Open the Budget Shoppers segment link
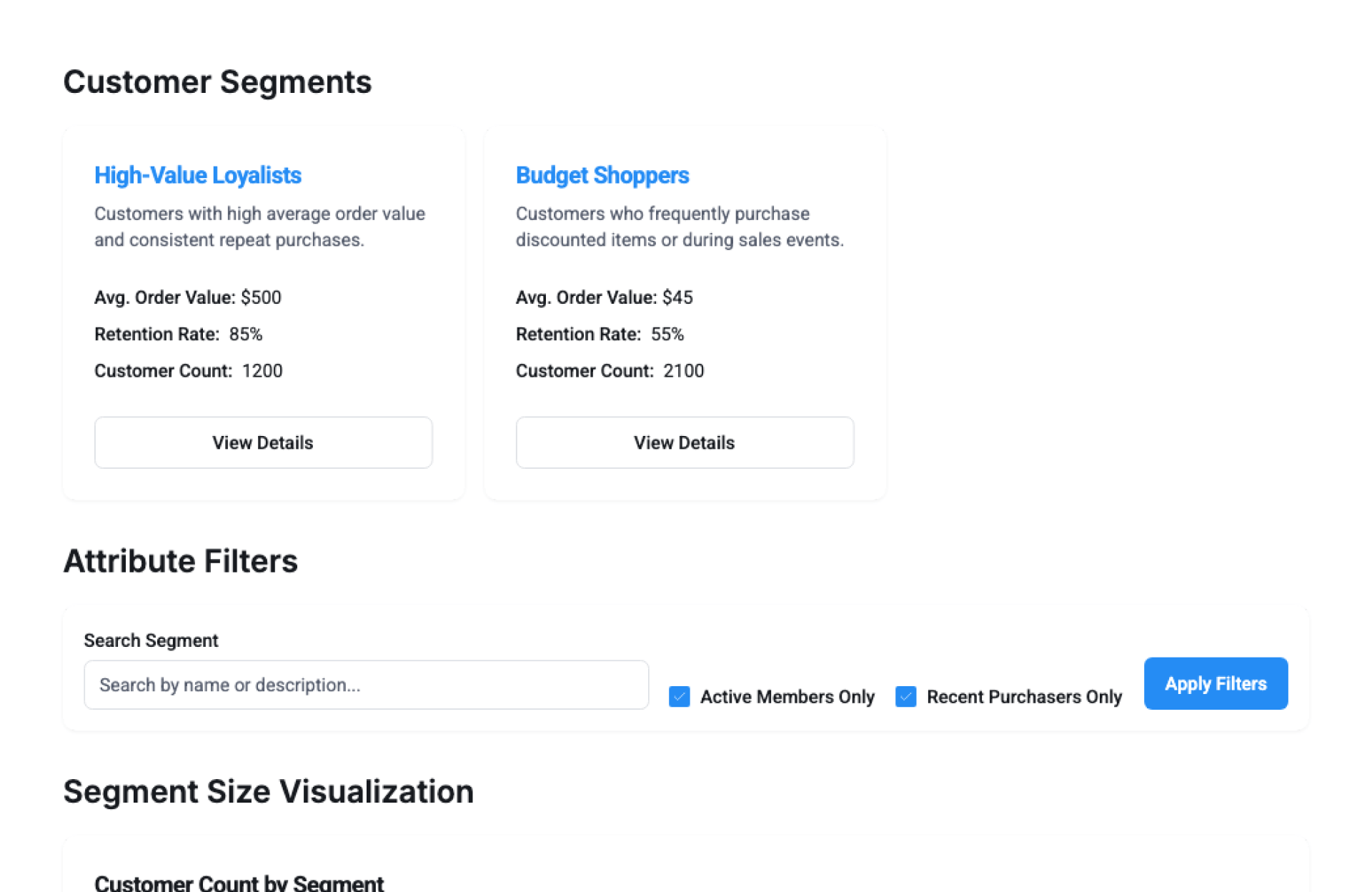Viewport: 1372px width, 892px height. pos(602,175)
